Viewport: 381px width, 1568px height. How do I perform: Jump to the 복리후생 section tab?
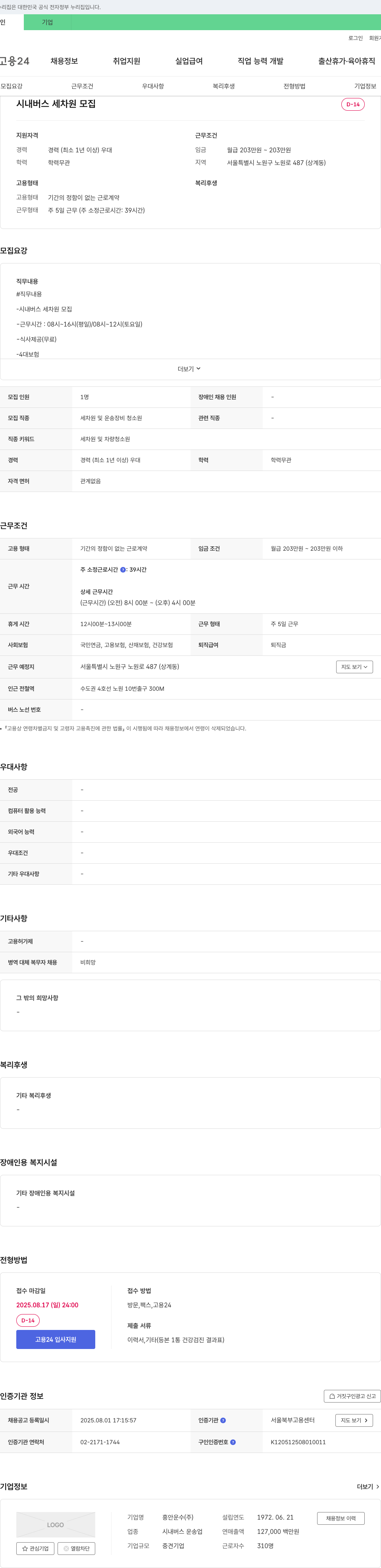pos(223,86)
